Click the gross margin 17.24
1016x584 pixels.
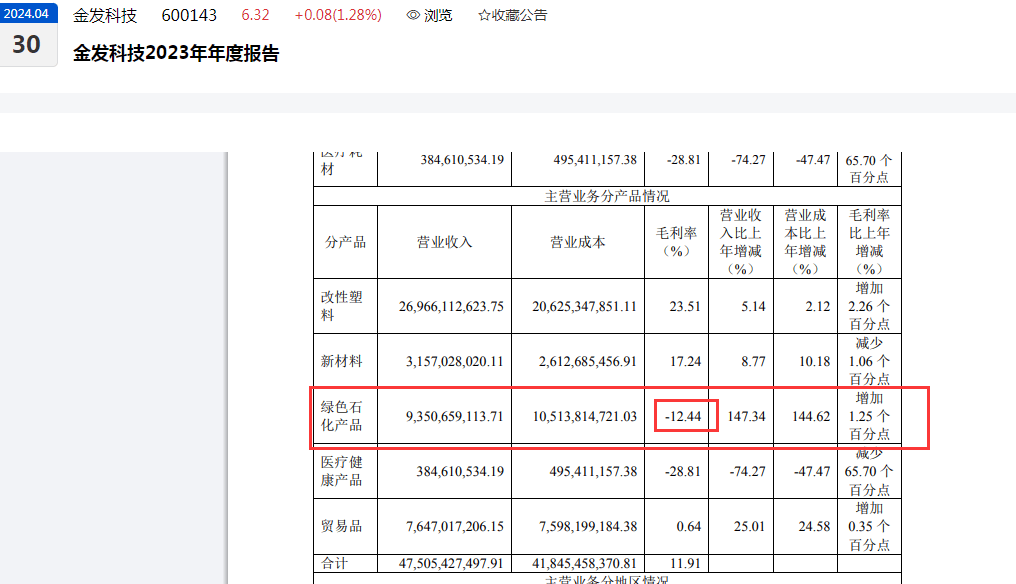686,362
